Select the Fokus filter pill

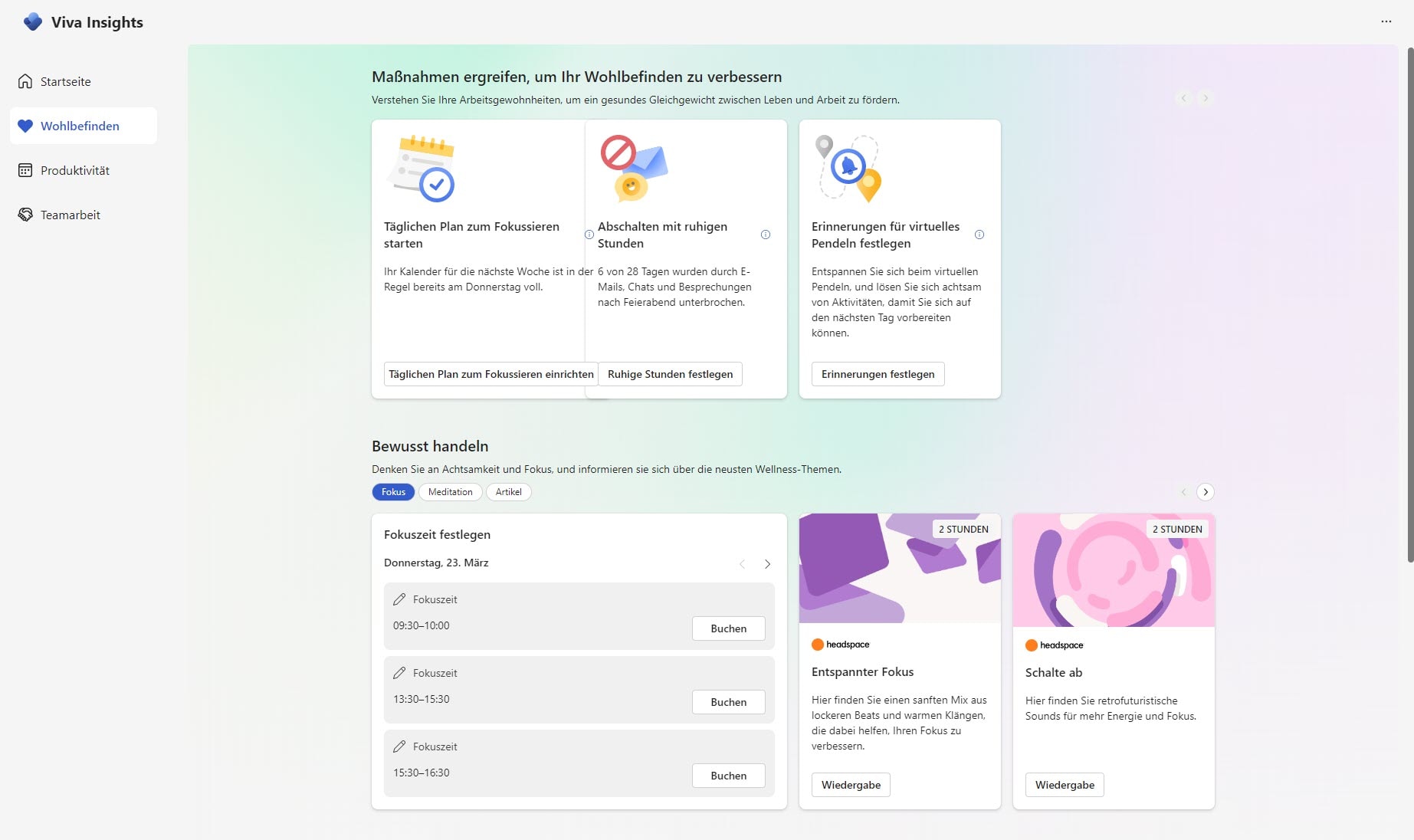pos(393,492)
